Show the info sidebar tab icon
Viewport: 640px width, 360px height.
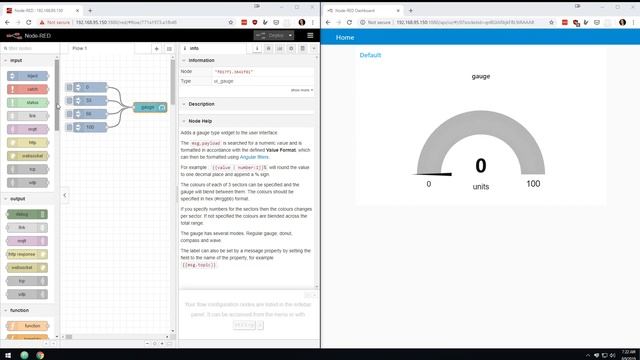point(257,49)
